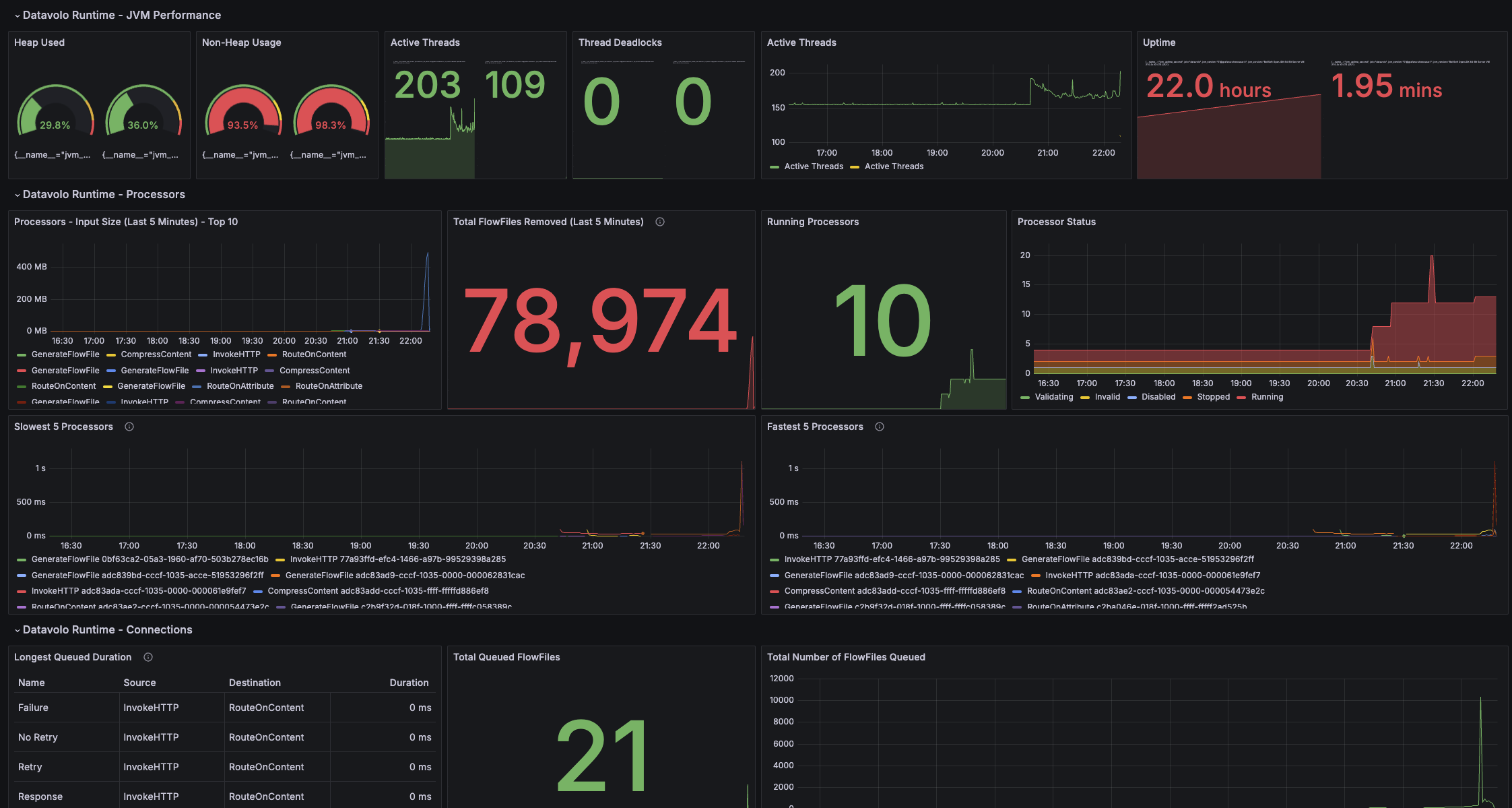The width and height of the screenshot is (1512, 808).
Task: Click info icon beside Longest Queued Duration
Action: coord(148,657)
